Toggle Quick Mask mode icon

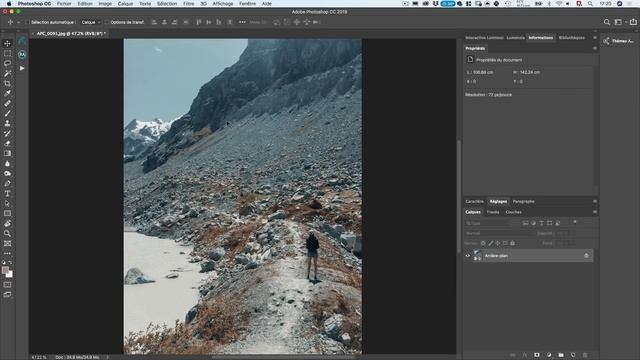click(x=7, y=284)
